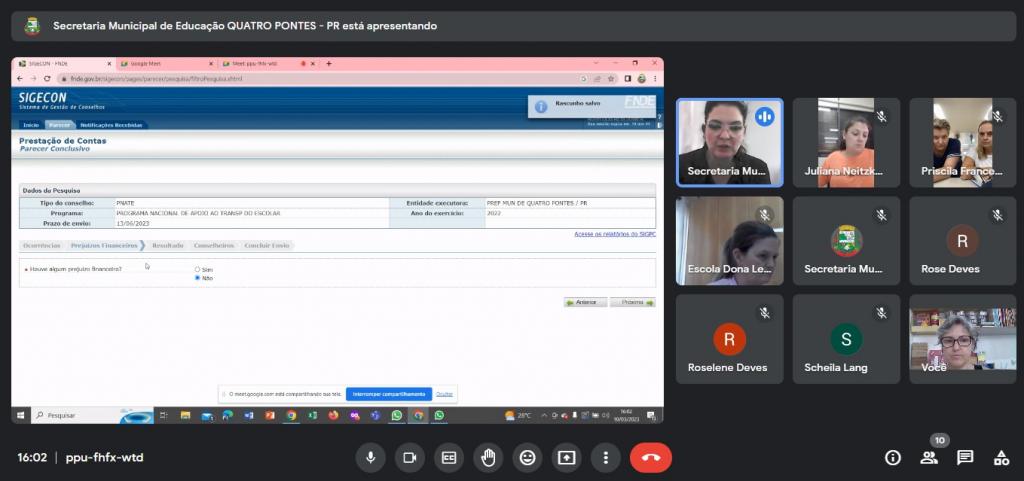Screen dimensions: 1024x481
Task: Open the green WhatsApp taskbar icon next to Teams
Action: pyautogui.click(x=396, y=415)
